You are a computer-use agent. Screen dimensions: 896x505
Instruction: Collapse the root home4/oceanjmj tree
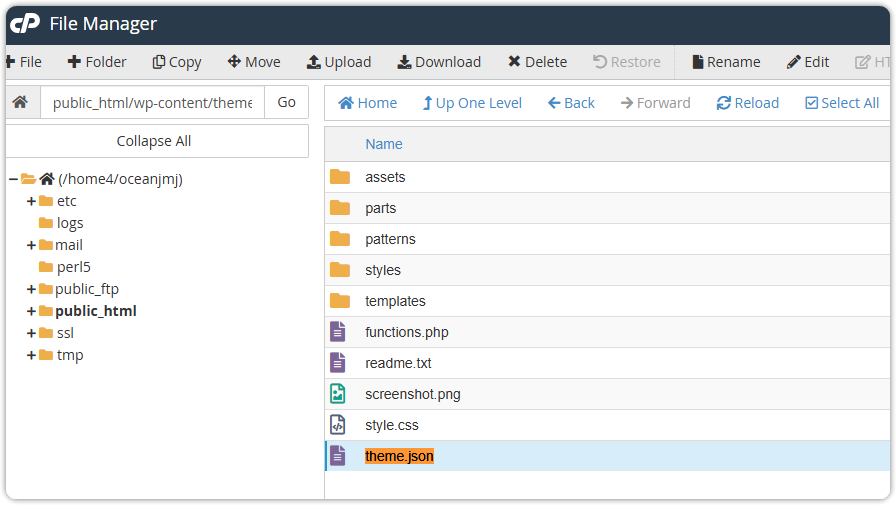coord(13,179)
